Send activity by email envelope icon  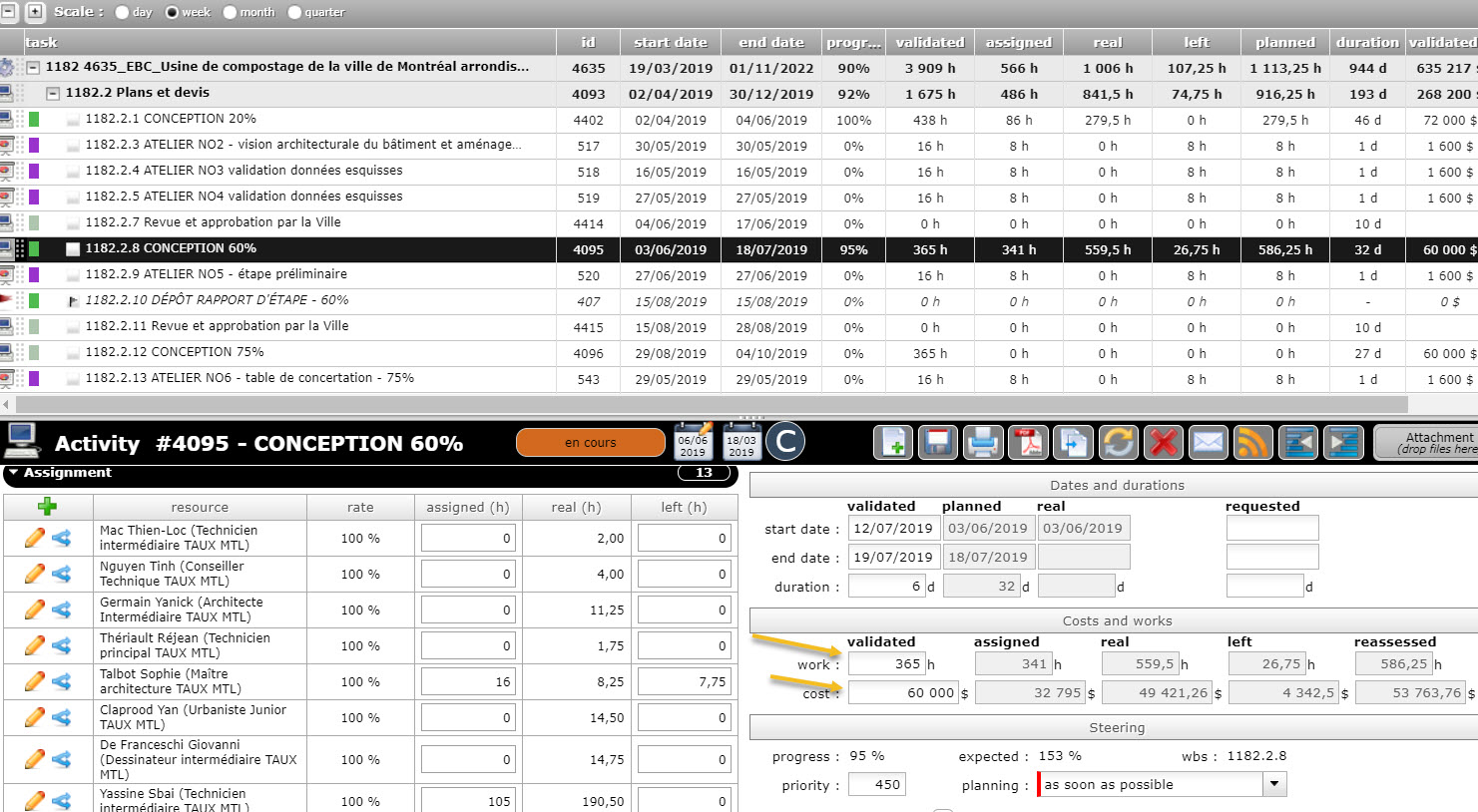tap(1209, 442)
